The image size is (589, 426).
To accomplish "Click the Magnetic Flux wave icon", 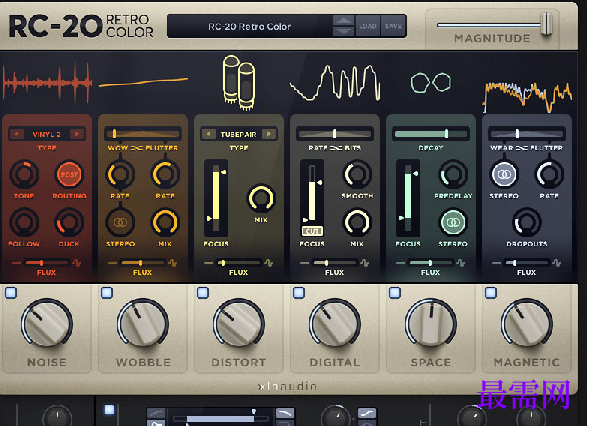I will click(x=557, y=263).
